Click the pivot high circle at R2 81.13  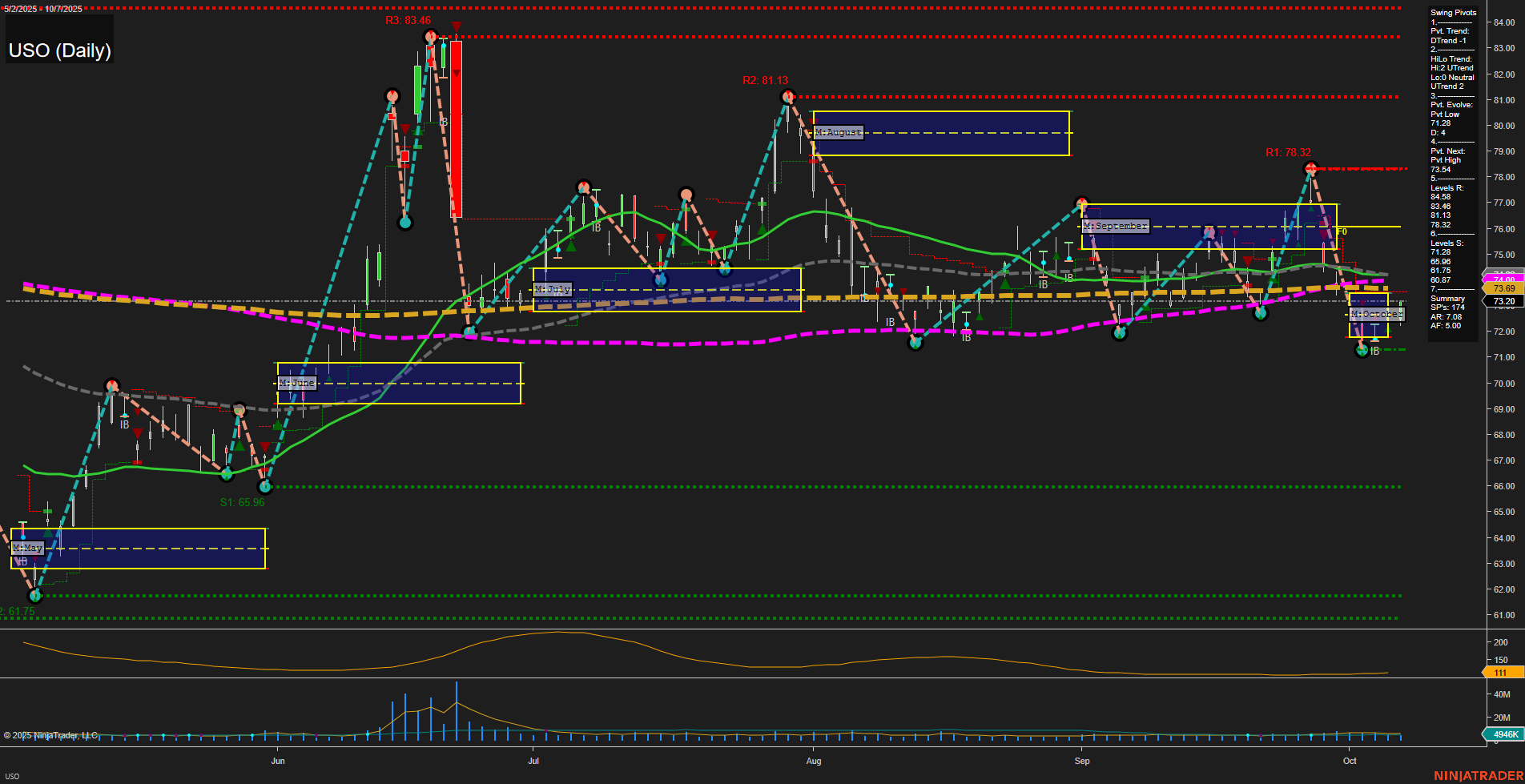788,97
